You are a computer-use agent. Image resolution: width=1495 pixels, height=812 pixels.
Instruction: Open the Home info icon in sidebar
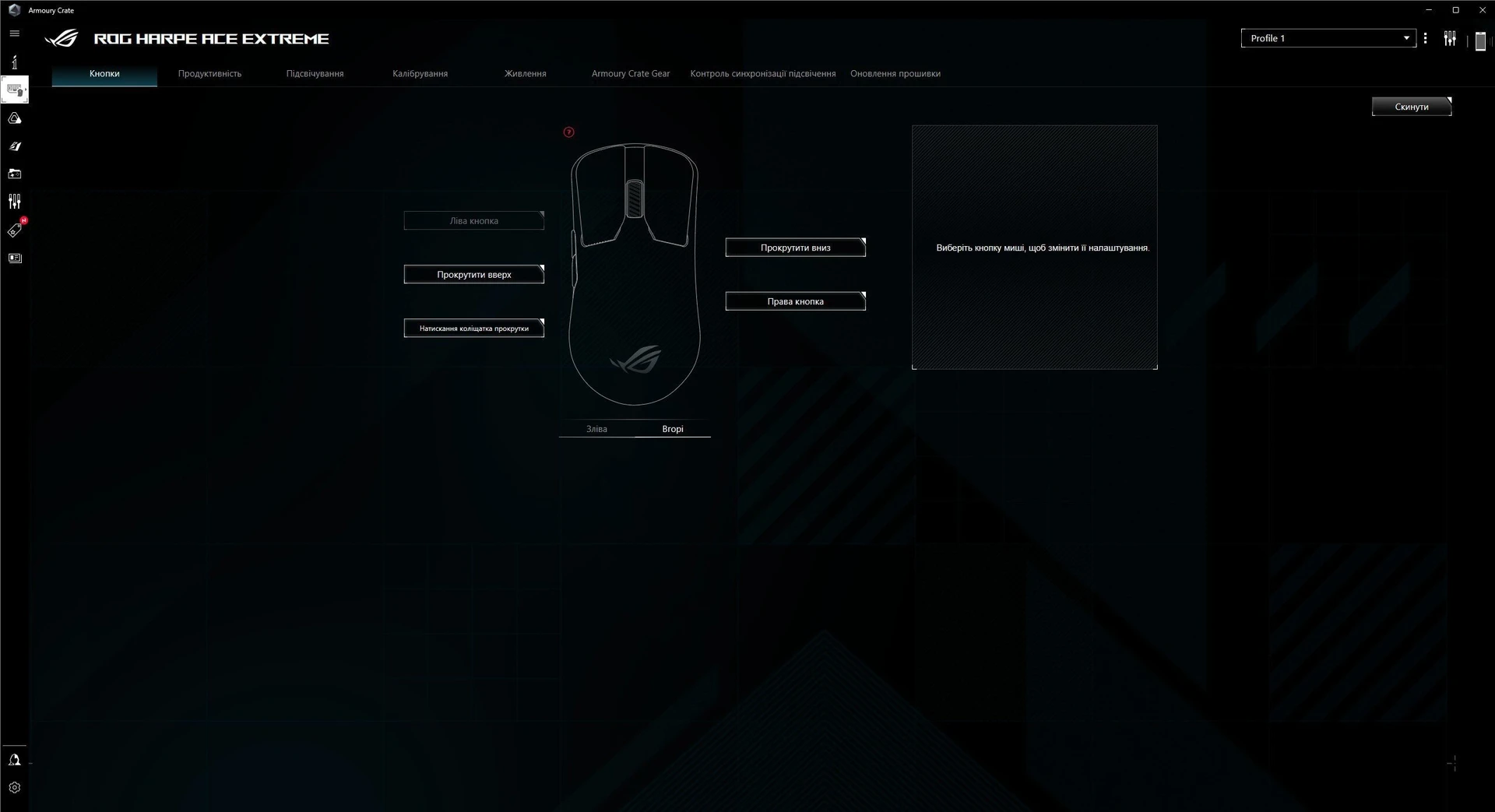pyautogui.click(x=14, y=62)
